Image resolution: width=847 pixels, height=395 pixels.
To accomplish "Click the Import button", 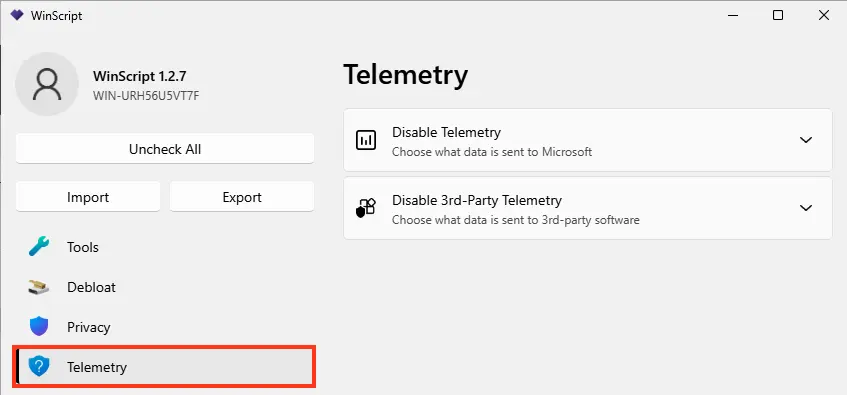I will (88, 197).
